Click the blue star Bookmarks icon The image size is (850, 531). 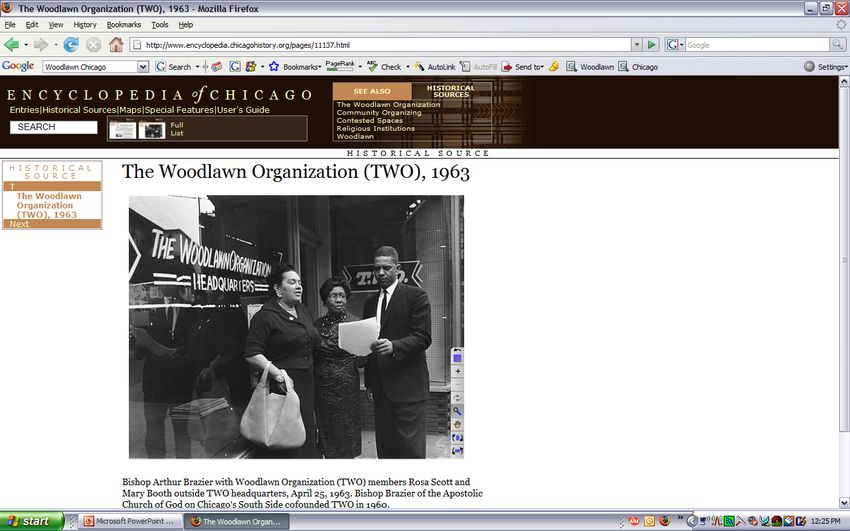[x=274, y=67]
